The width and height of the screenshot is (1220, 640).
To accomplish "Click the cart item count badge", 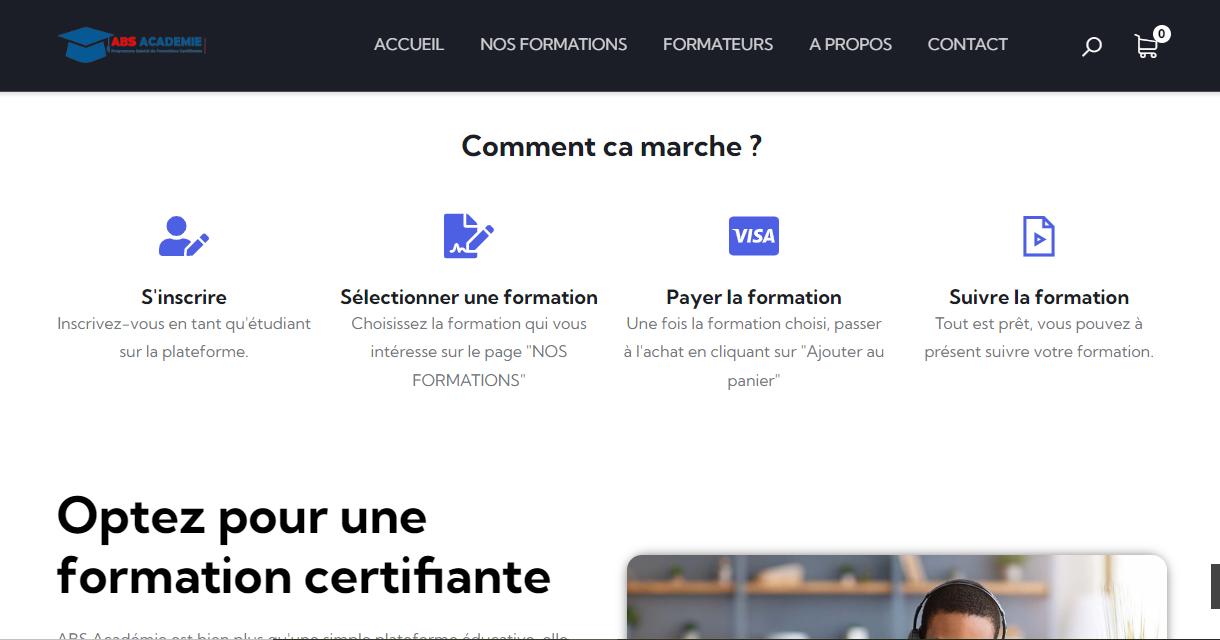I will (x=1161, y=34).
